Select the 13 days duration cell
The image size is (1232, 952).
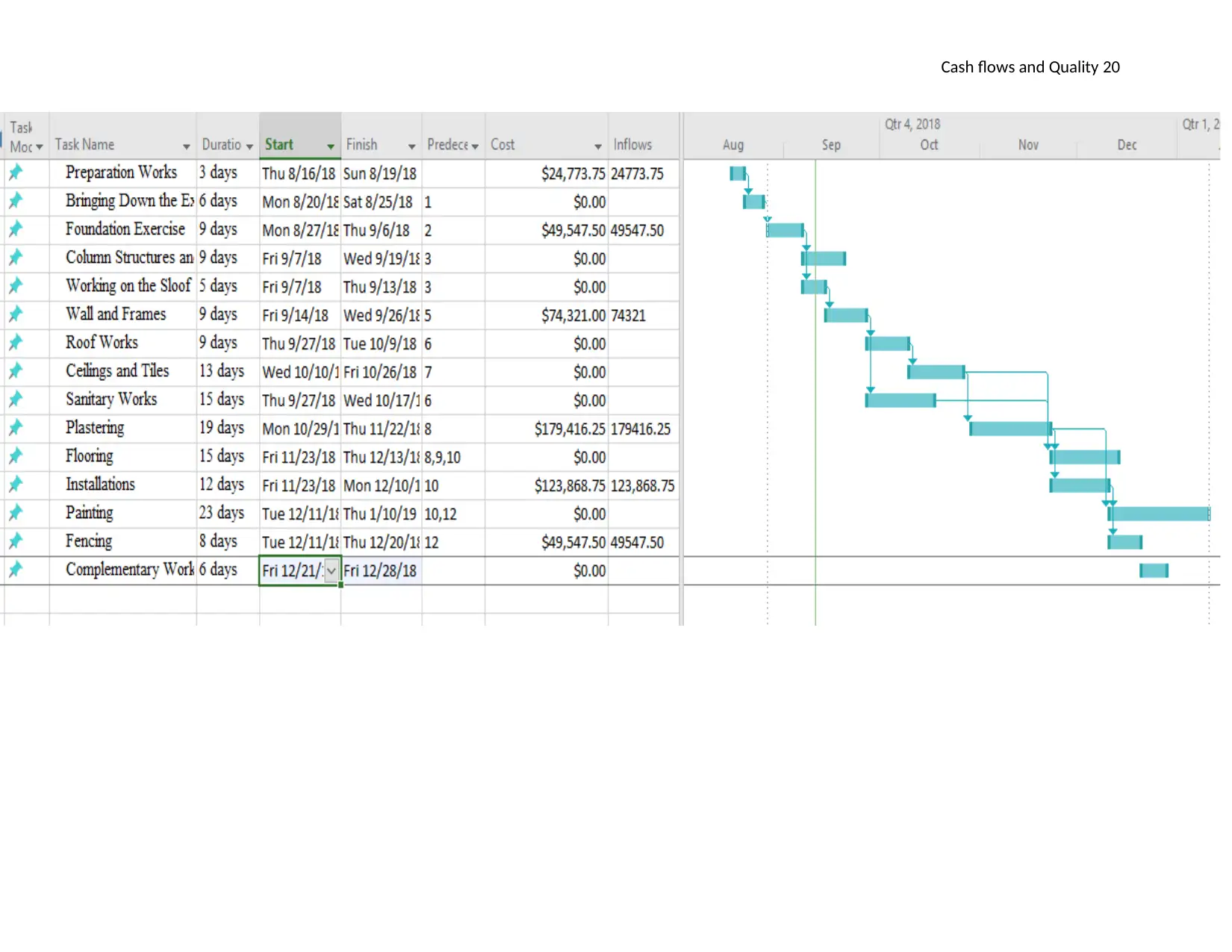tap(228, 372)
